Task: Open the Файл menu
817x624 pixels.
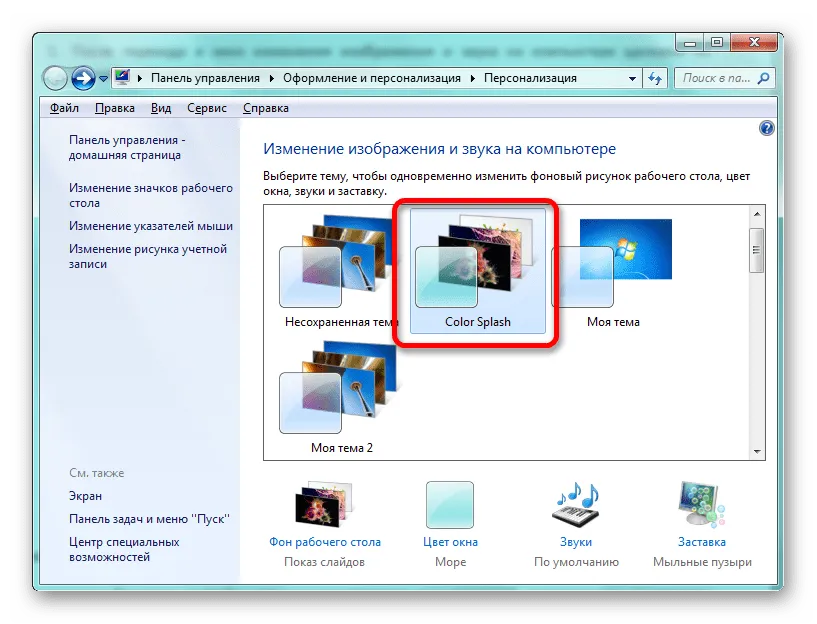Action: 64,108
